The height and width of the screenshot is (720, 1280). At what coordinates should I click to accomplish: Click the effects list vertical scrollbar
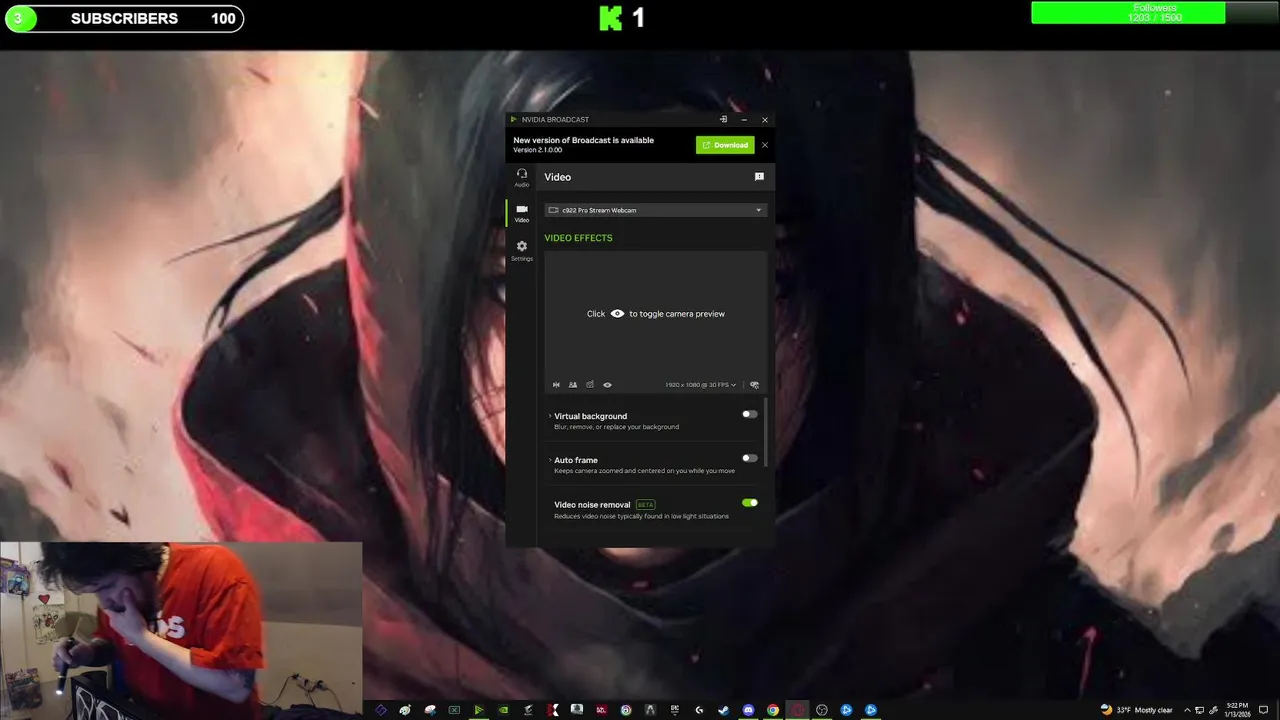click(x=767, y=430)
